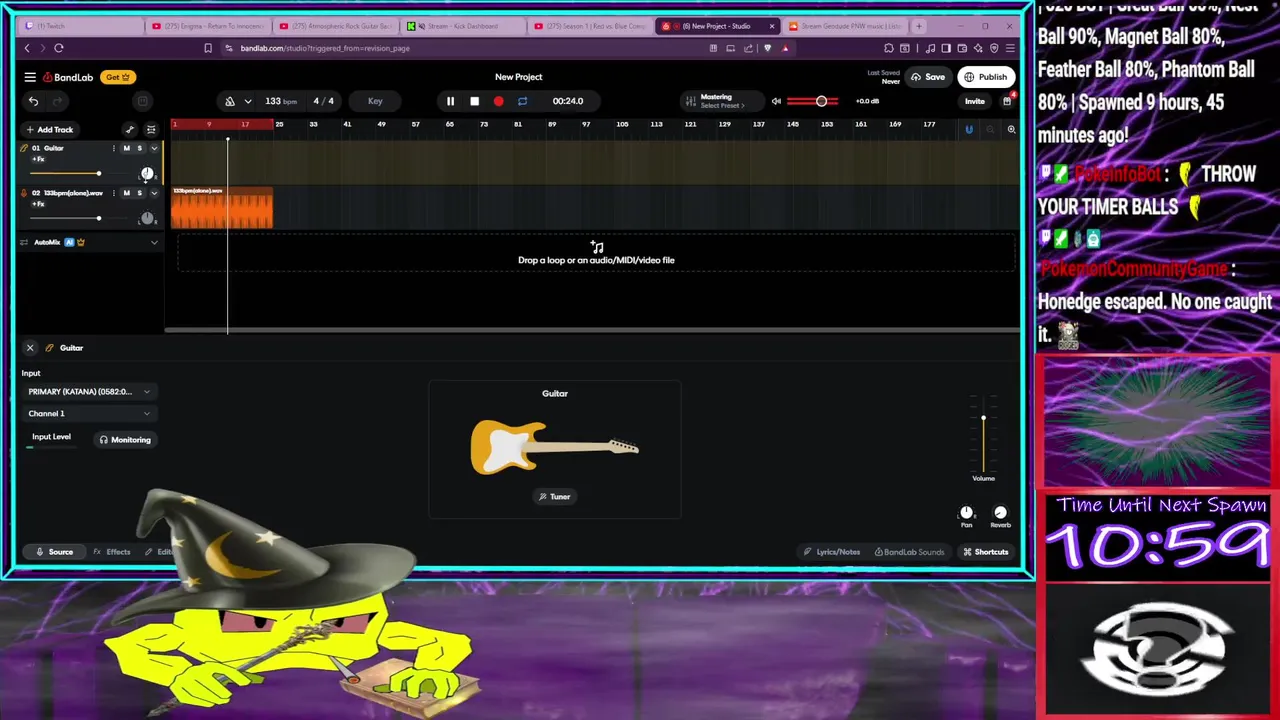The width and height of the screenshot is (1280, 720).
Task: Save the project
Action: point(927,77)
